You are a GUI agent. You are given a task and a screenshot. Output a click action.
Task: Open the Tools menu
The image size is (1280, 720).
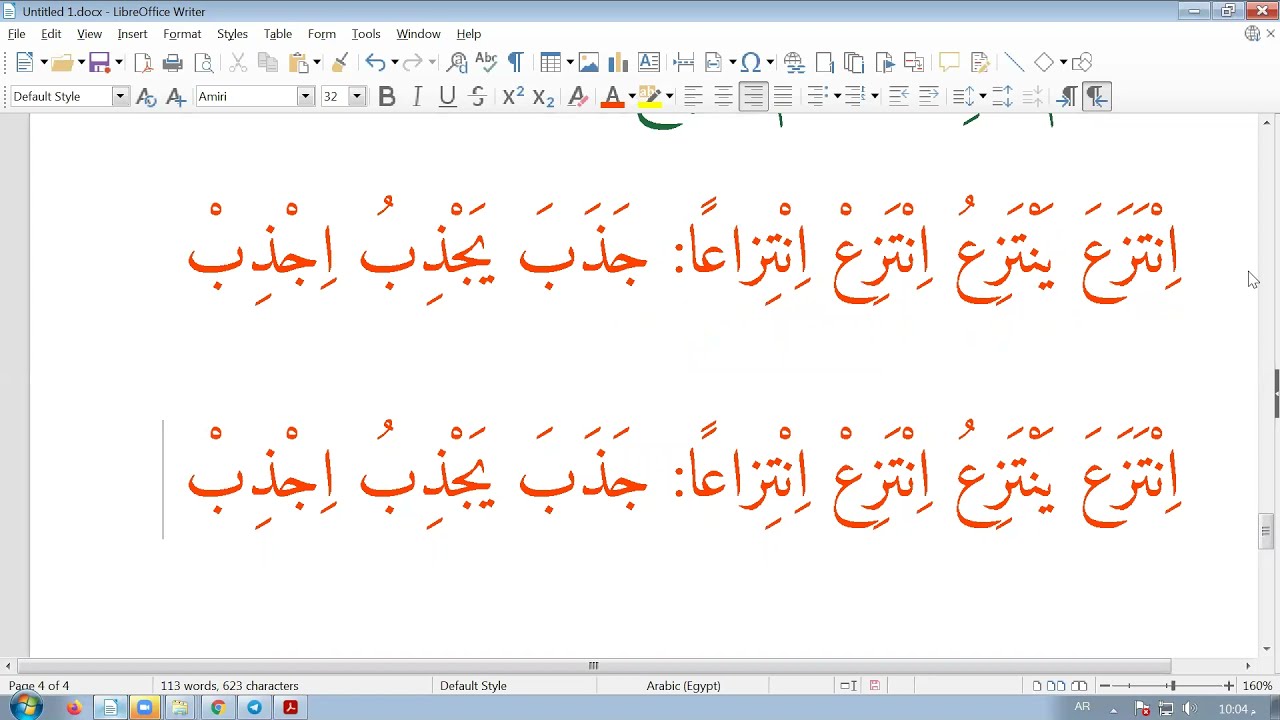click(x=366, y=34)
